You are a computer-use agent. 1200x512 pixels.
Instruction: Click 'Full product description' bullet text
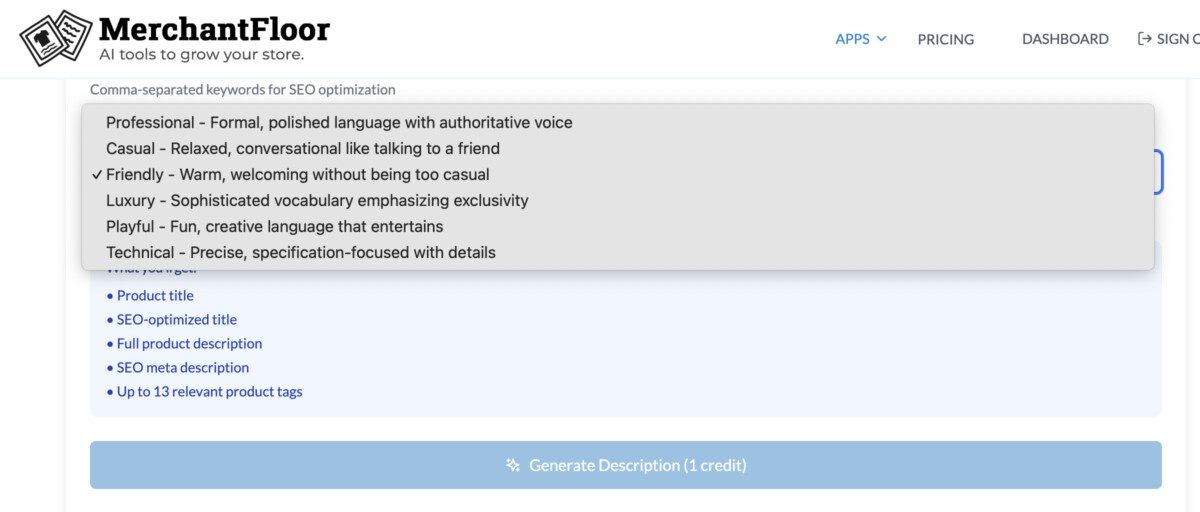(x=189, y=343)
